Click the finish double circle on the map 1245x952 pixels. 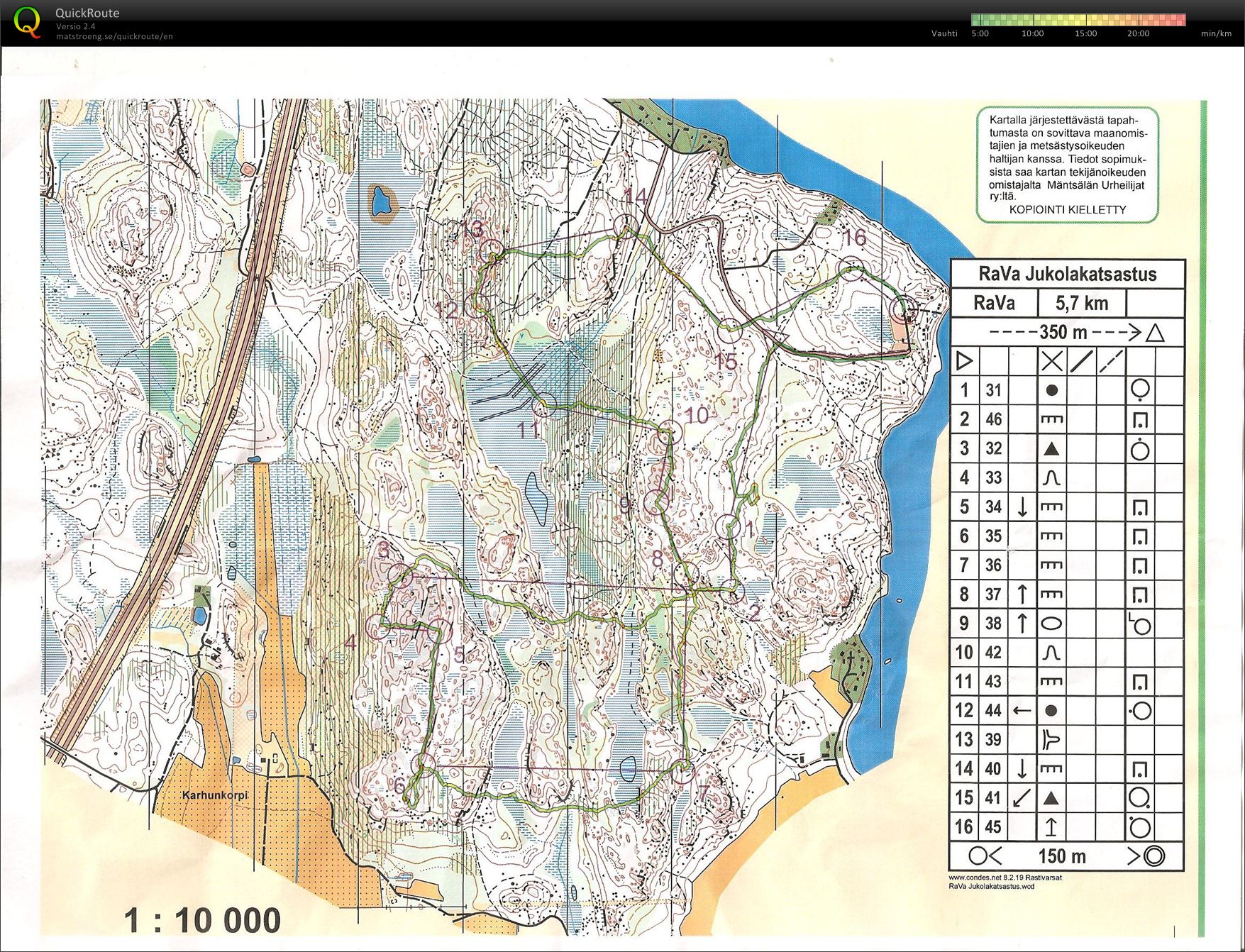tap(902, 309)
